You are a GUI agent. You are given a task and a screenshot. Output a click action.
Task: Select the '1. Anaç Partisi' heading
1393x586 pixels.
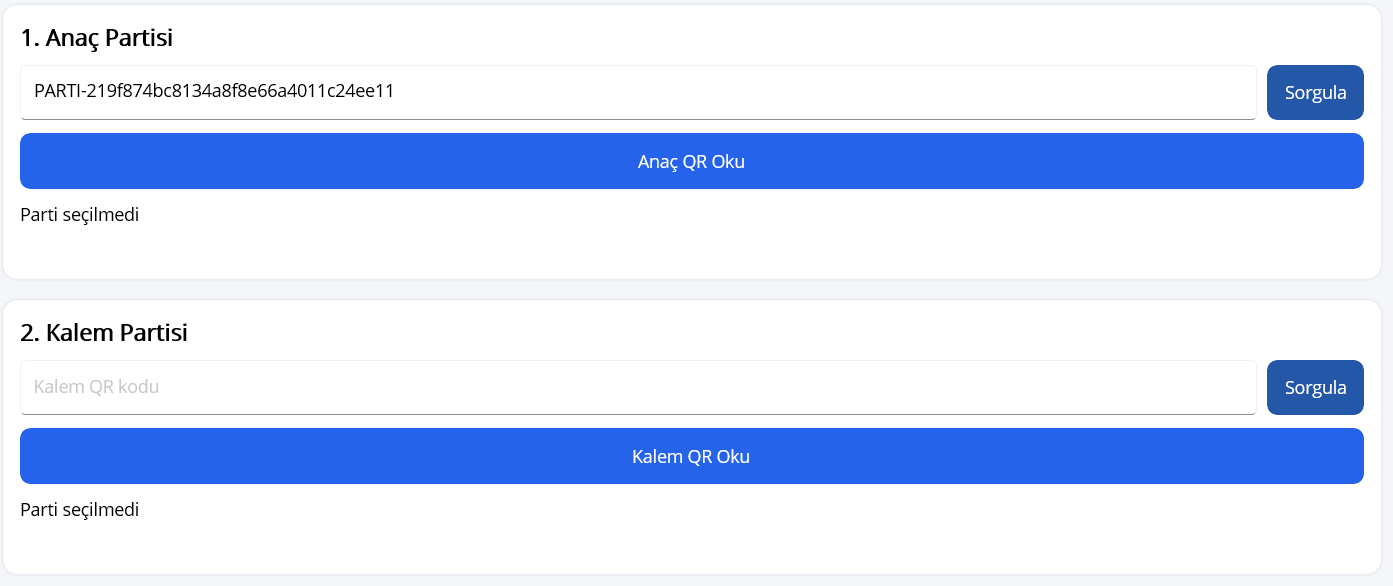pos(97,38)
